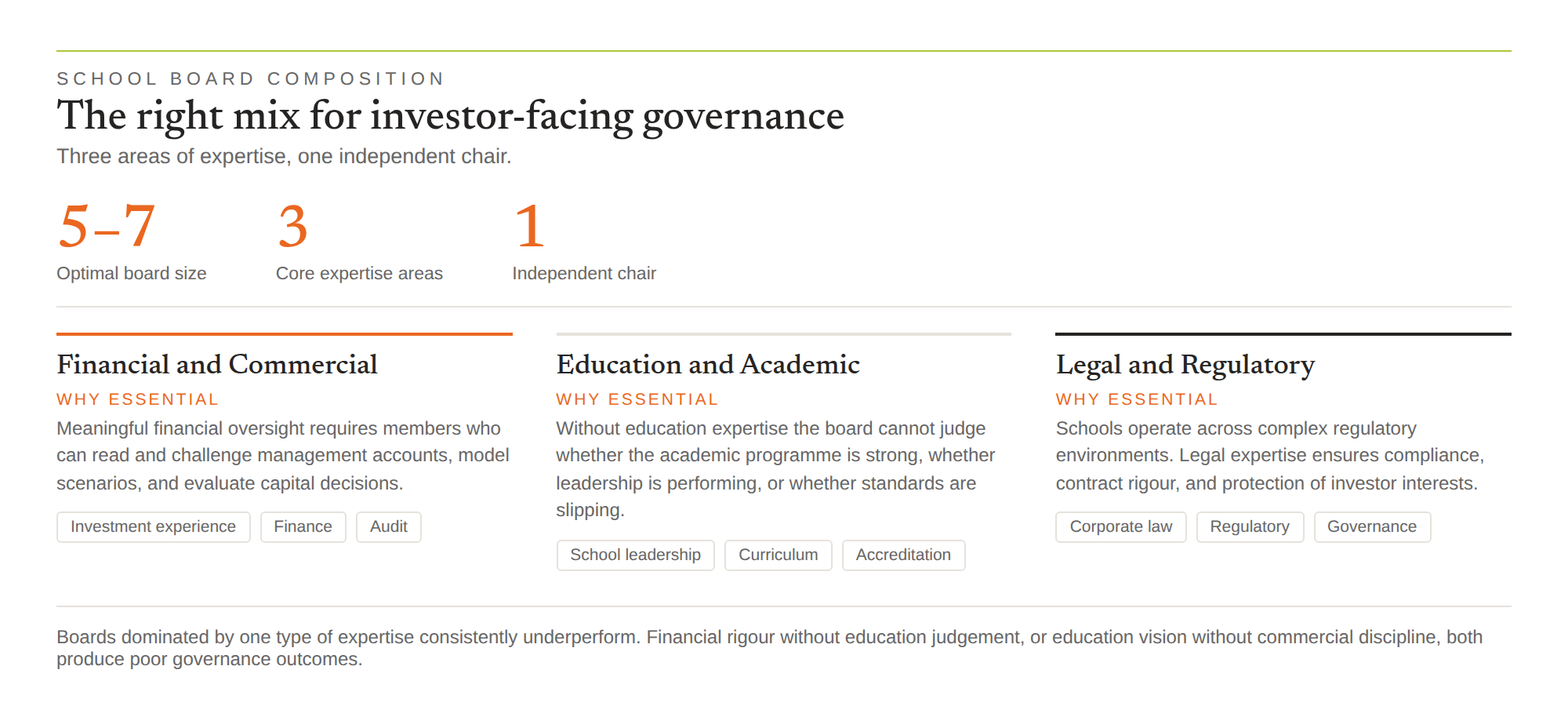
Task: Click the 5–7 optimal board size figure
Action: 107,227
